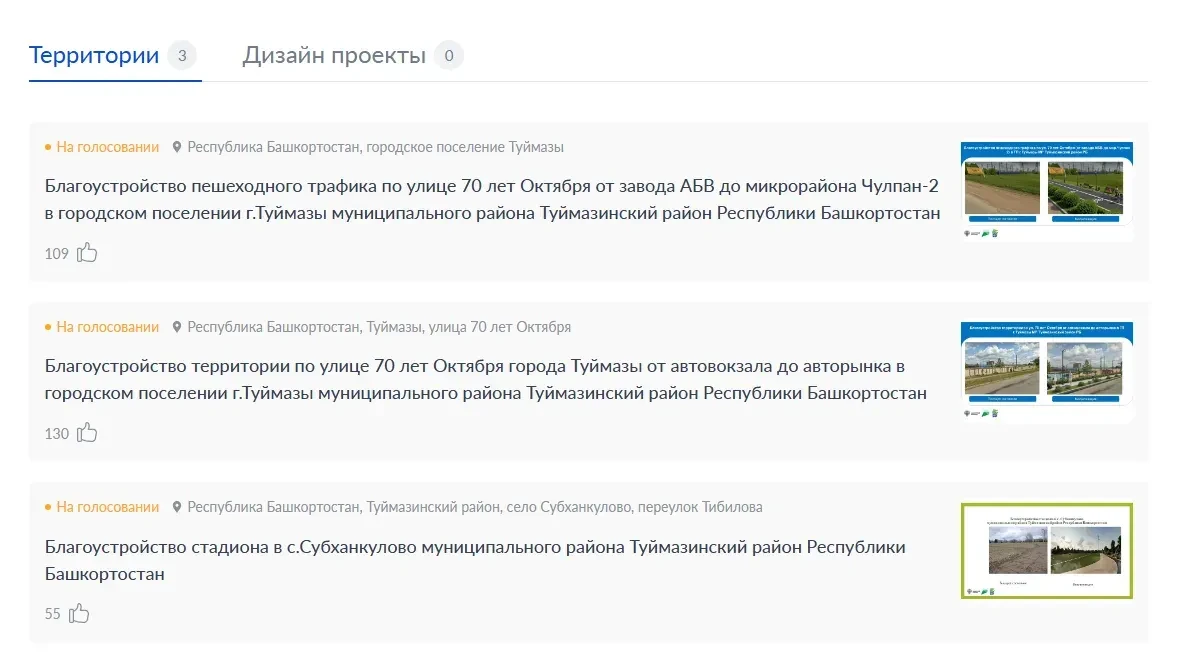1202x659 pixels.
Task: Open thumbnail of the автовокзал territory project
Action: click(x=1047, y=371)
